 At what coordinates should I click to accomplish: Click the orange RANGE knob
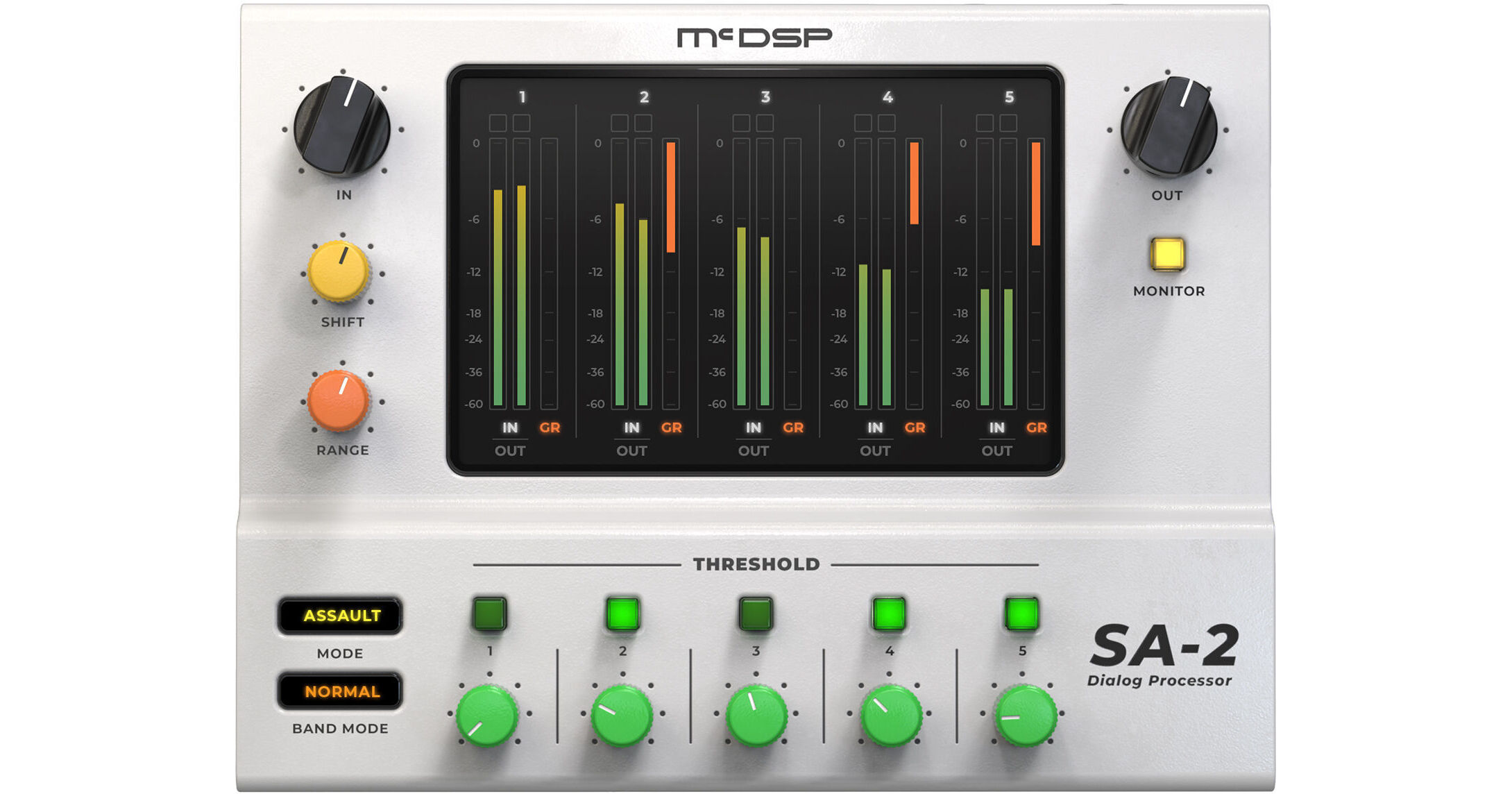pyautogui.click(x=339, y=400)
